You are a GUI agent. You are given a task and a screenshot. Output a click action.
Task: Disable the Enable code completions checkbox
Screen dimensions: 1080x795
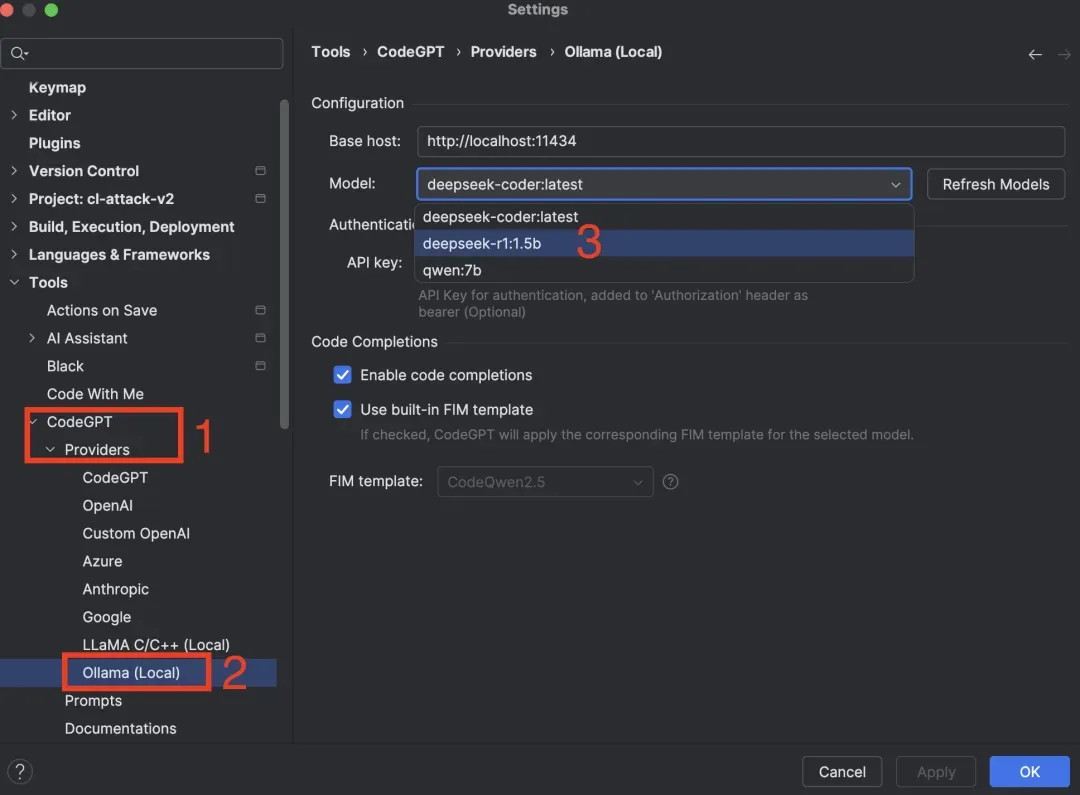342,375
